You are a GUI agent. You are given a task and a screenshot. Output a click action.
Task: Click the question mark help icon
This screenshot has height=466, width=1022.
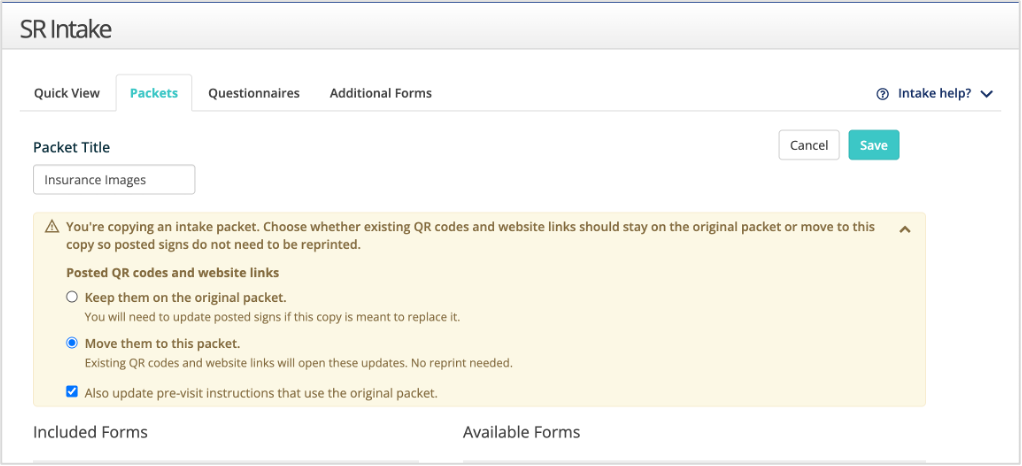[x=883, y=94]
